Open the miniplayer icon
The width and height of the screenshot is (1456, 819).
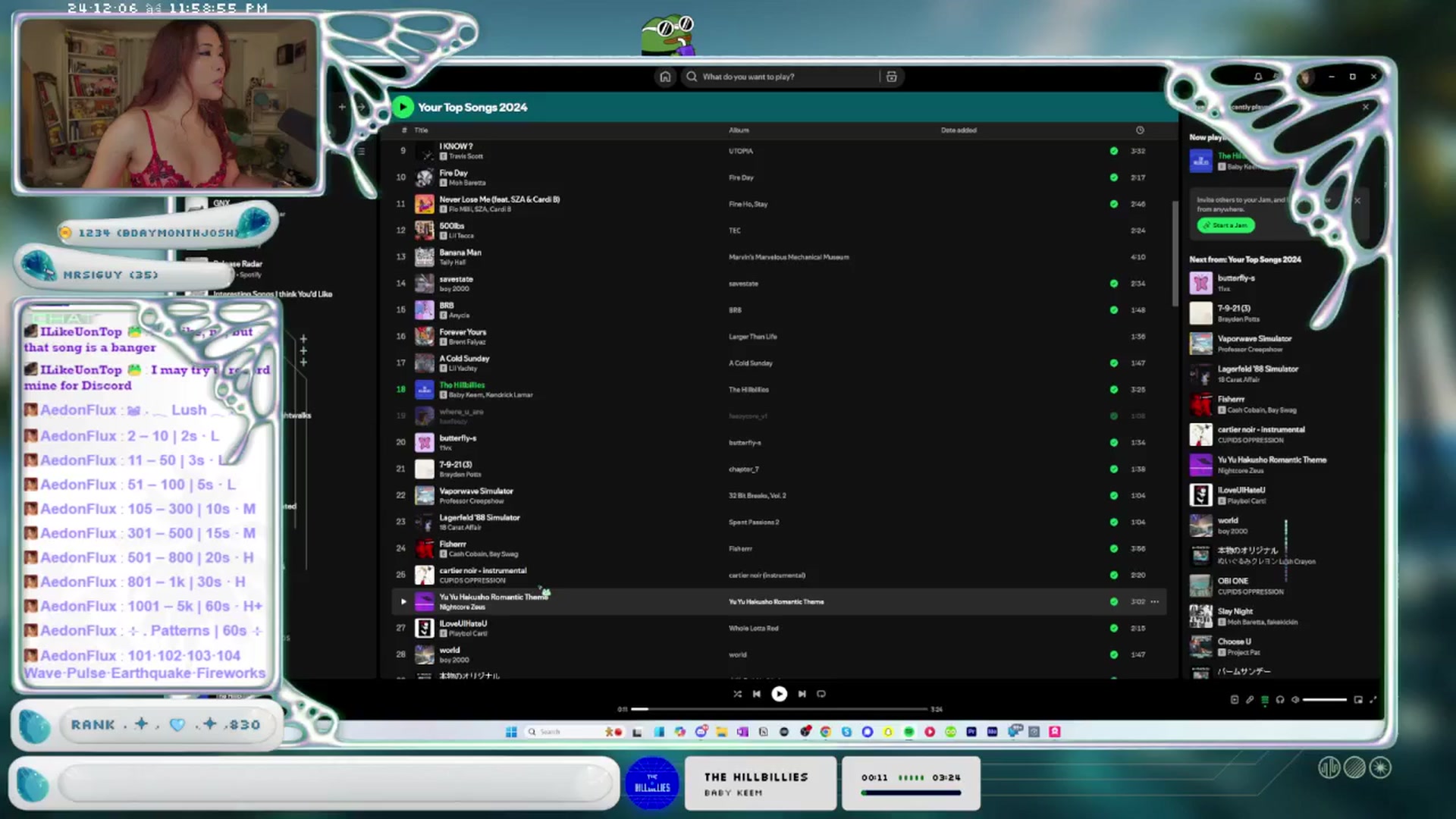[1358, 700]
